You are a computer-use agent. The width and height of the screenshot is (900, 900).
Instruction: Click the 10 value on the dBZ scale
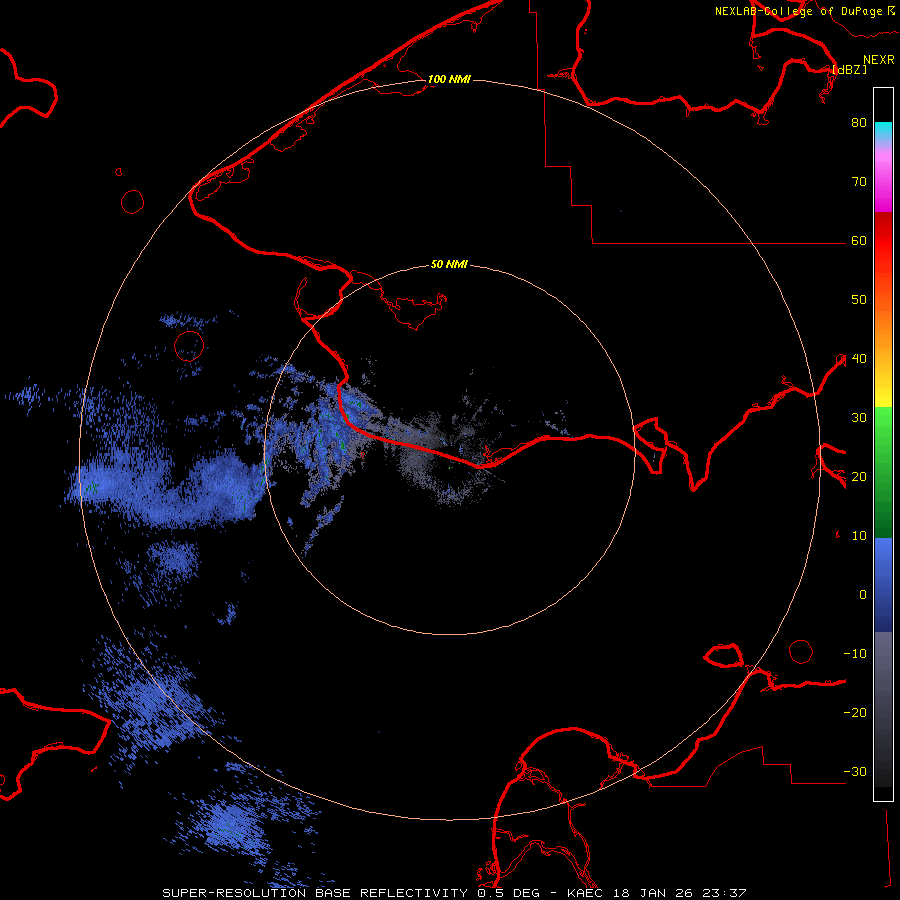[x=859, y=536]
